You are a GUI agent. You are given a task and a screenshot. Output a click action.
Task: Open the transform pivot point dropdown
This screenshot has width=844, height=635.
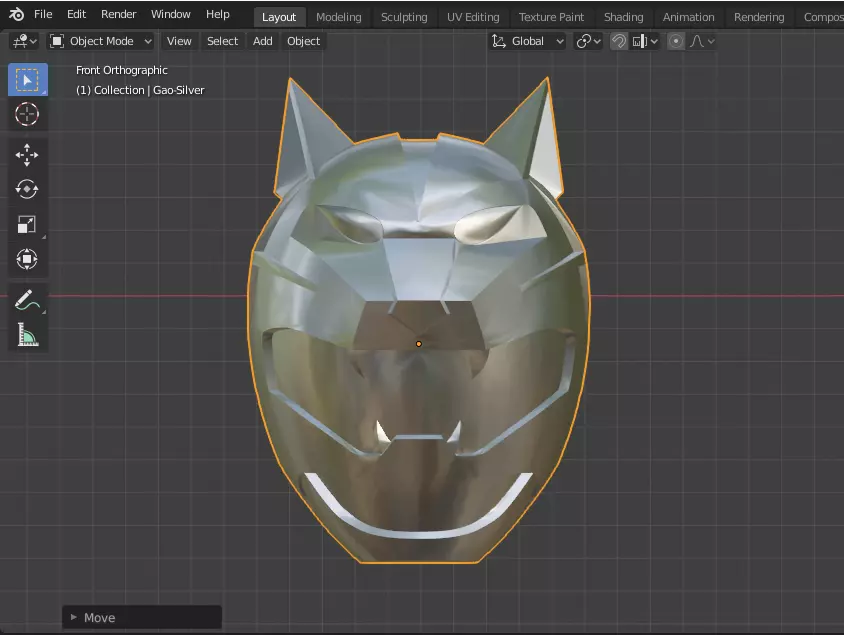(x=588, y=41)
